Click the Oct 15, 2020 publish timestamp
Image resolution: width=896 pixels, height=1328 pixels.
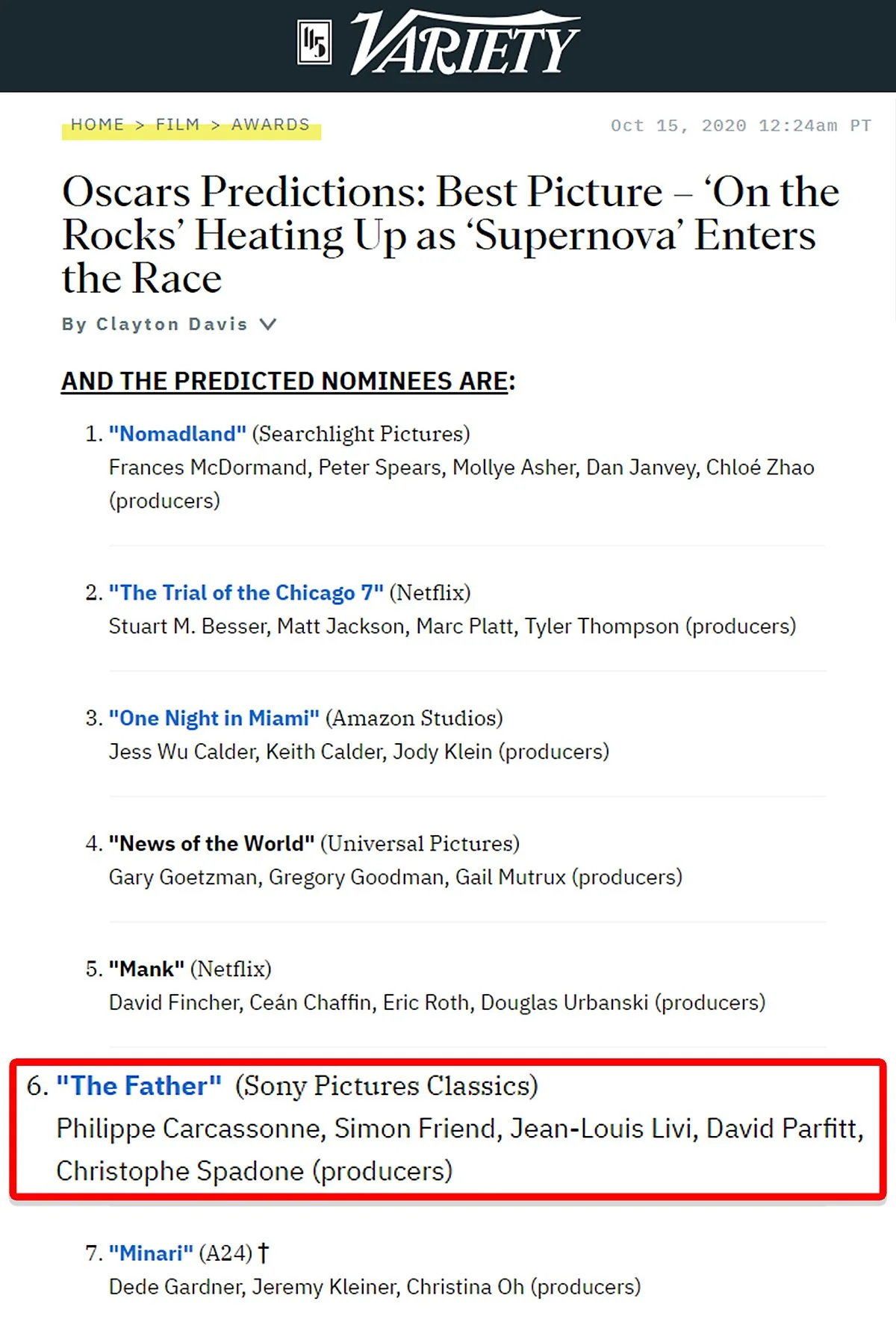[741, 125]
